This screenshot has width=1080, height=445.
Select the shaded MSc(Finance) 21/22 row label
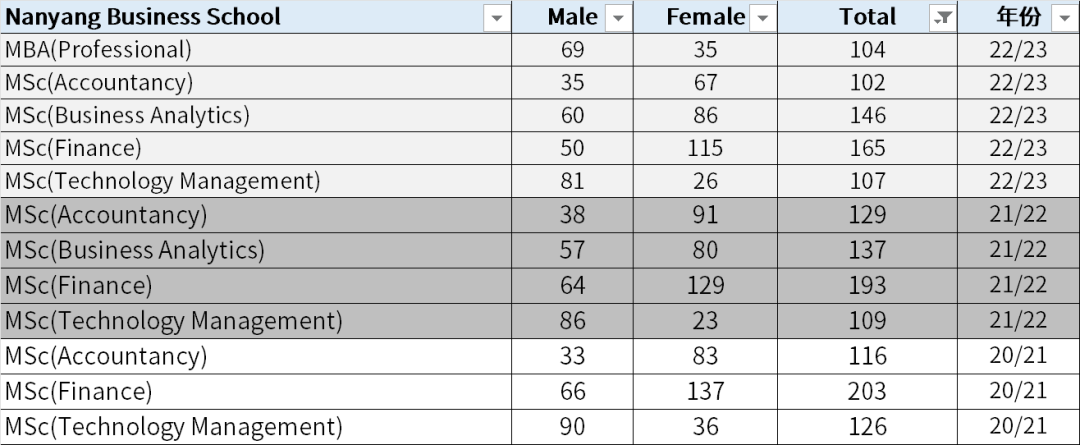coord(79,286)
